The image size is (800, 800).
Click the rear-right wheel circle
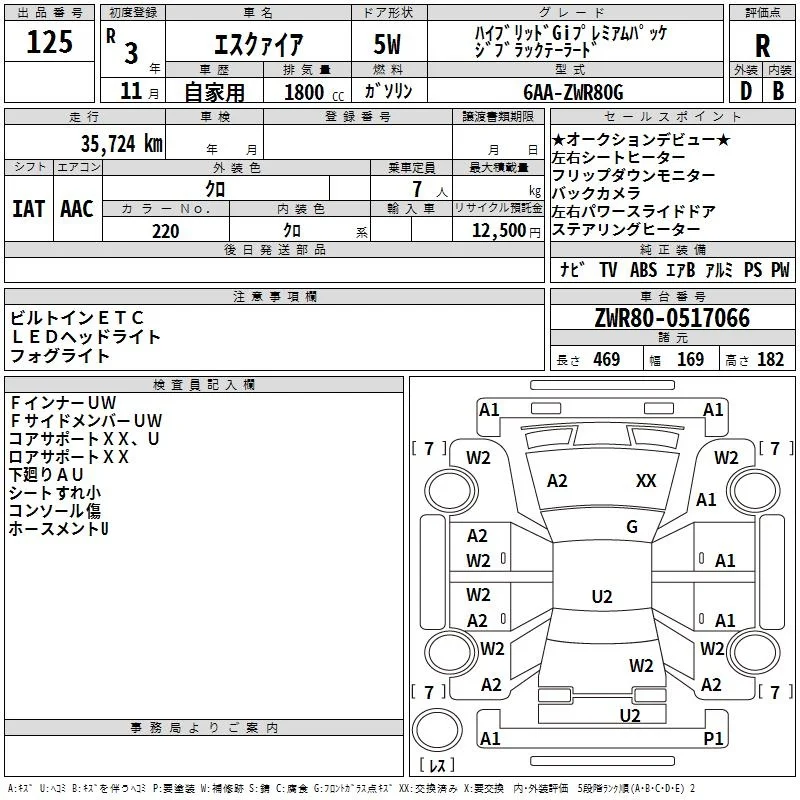coord(754,653)
